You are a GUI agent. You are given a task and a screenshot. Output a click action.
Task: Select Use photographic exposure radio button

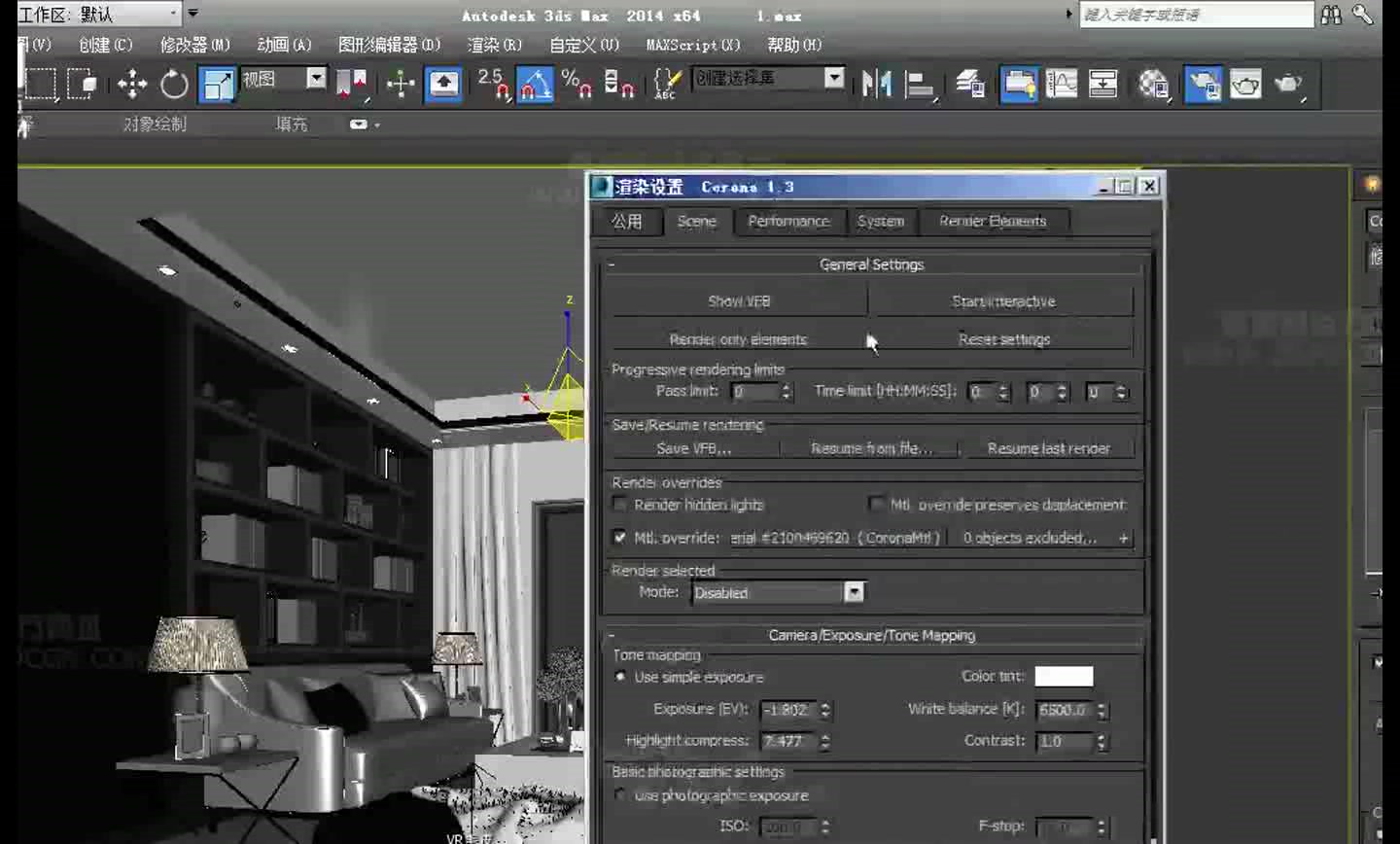tap(620, 794)
